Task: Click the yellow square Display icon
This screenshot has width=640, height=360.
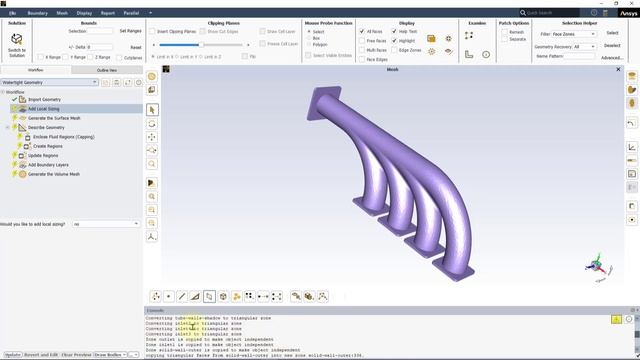Action: point(431,38)
